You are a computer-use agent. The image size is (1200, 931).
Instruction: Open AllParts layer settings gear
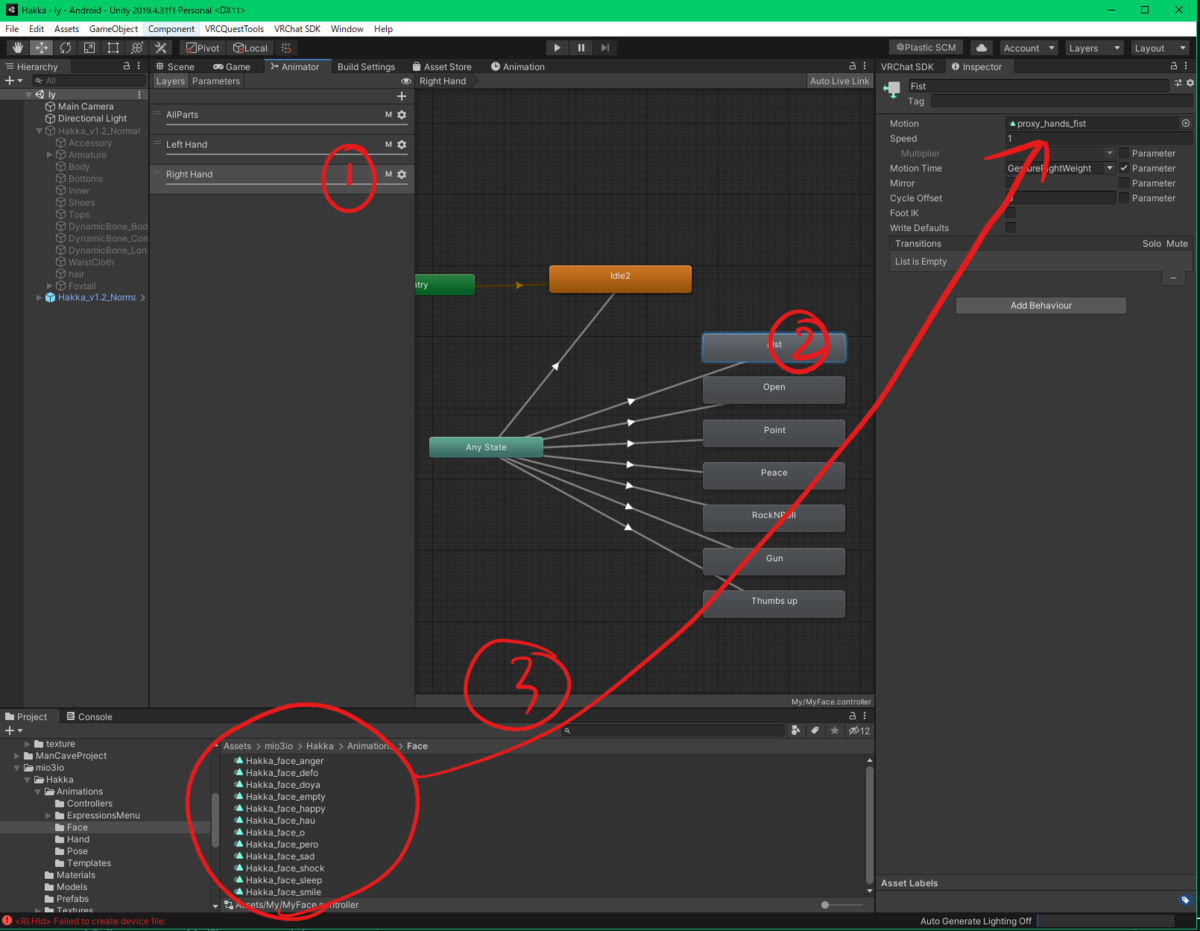402,115
